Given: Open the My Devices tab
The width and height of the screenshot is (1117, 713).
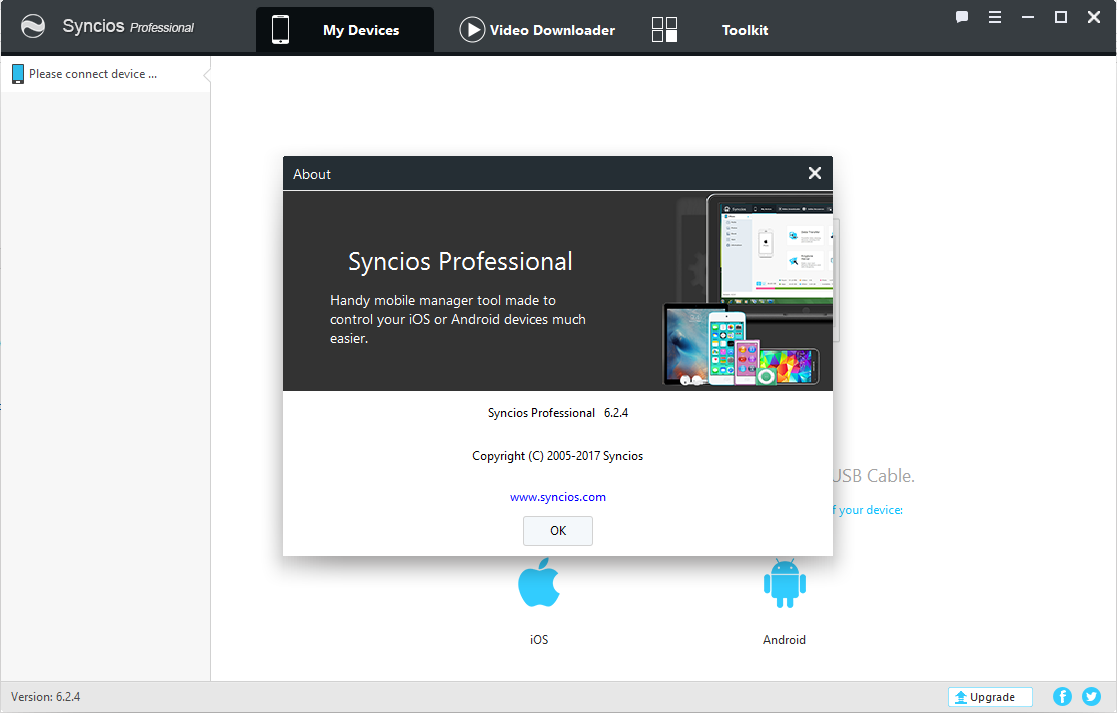Looking at the screenshot, I should [345, 30].
